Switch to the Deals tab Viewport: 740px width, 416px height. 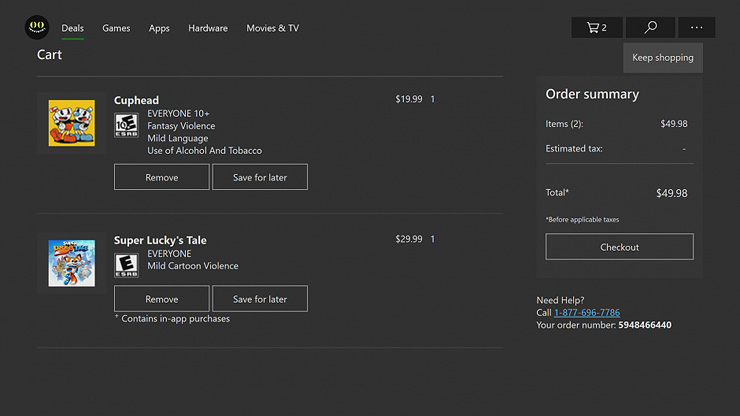coord(72,28)
